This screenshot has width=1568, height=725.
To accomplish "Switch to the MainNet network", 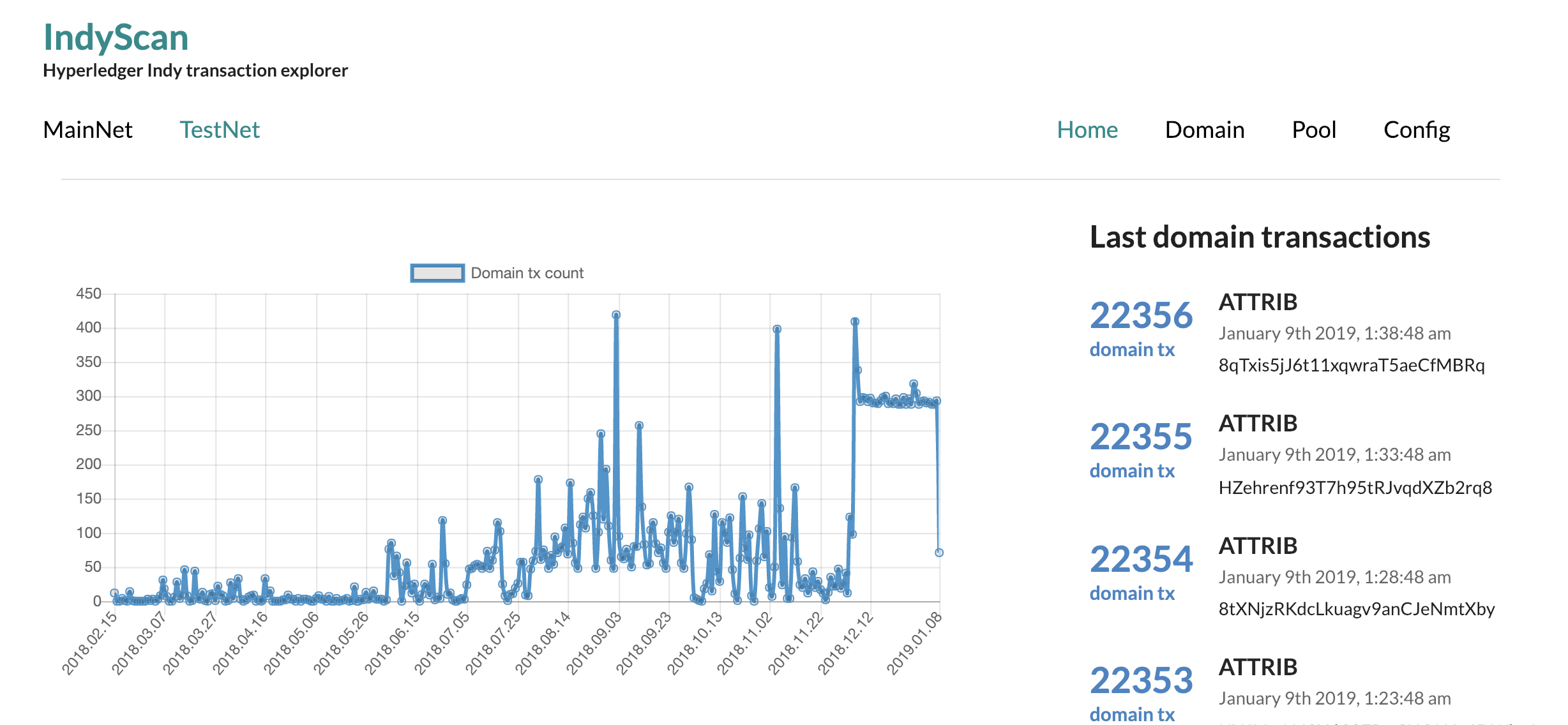I will (87, 130).
